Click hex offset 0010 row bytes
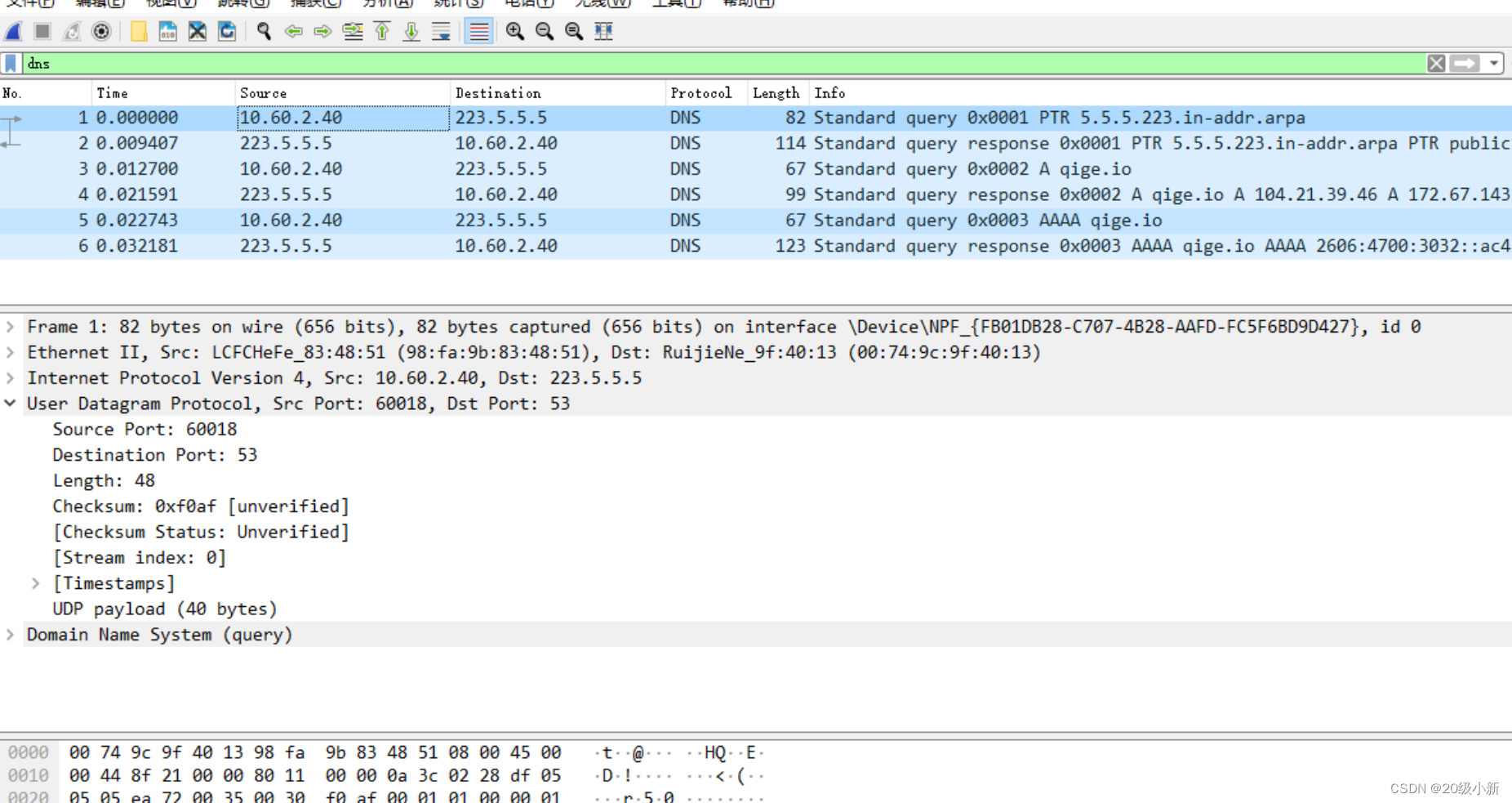The height and width of the screenshot is (803, 1512). click(314, 775)
